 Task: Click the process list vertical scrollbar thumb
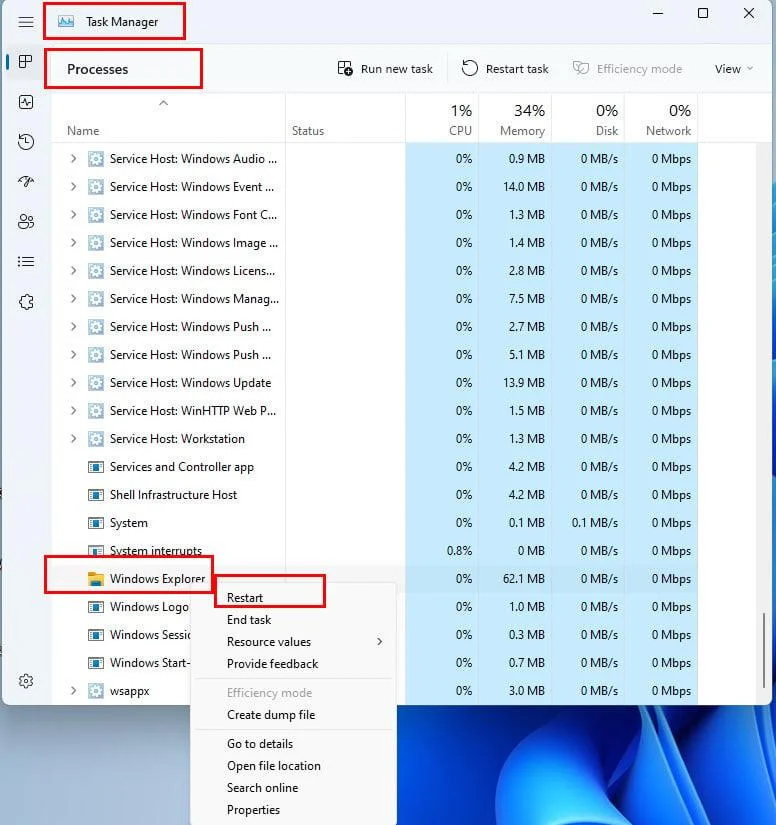point(764,650)
